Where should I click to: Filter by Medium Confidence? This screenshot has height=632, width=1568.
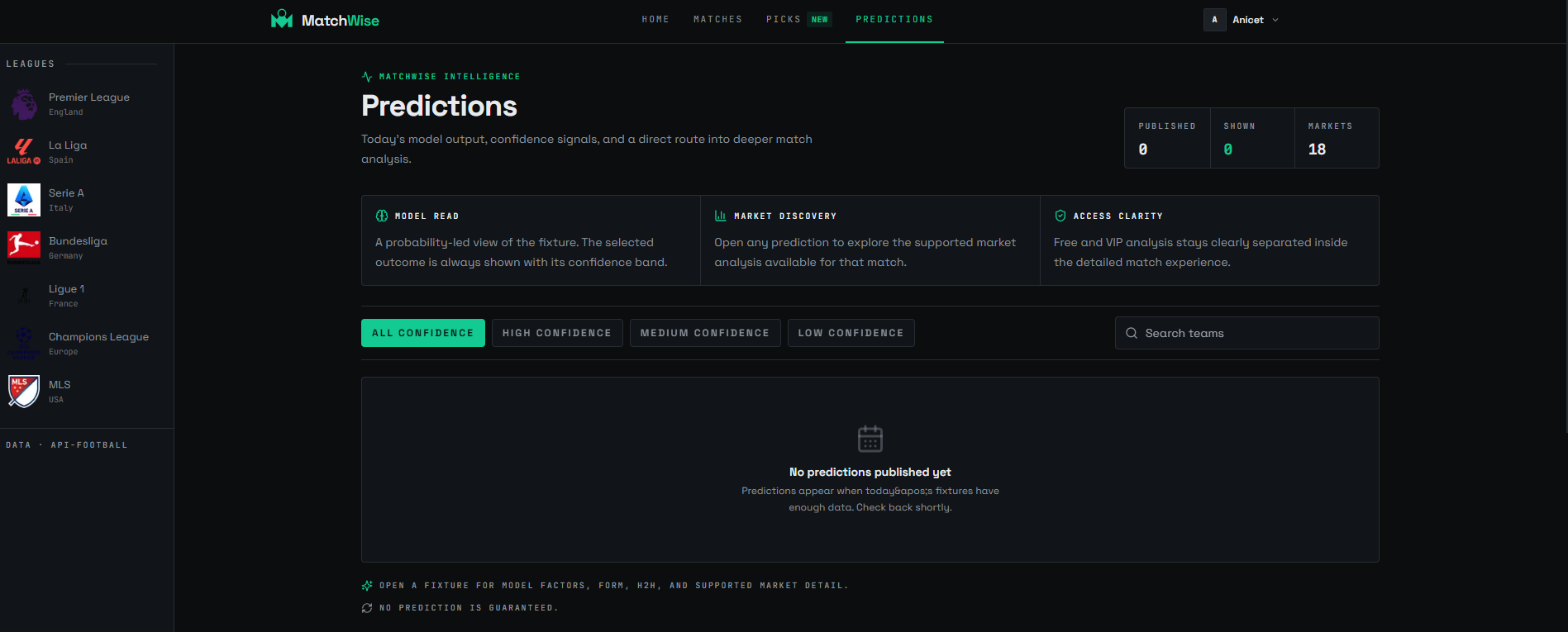coord(705,333)
